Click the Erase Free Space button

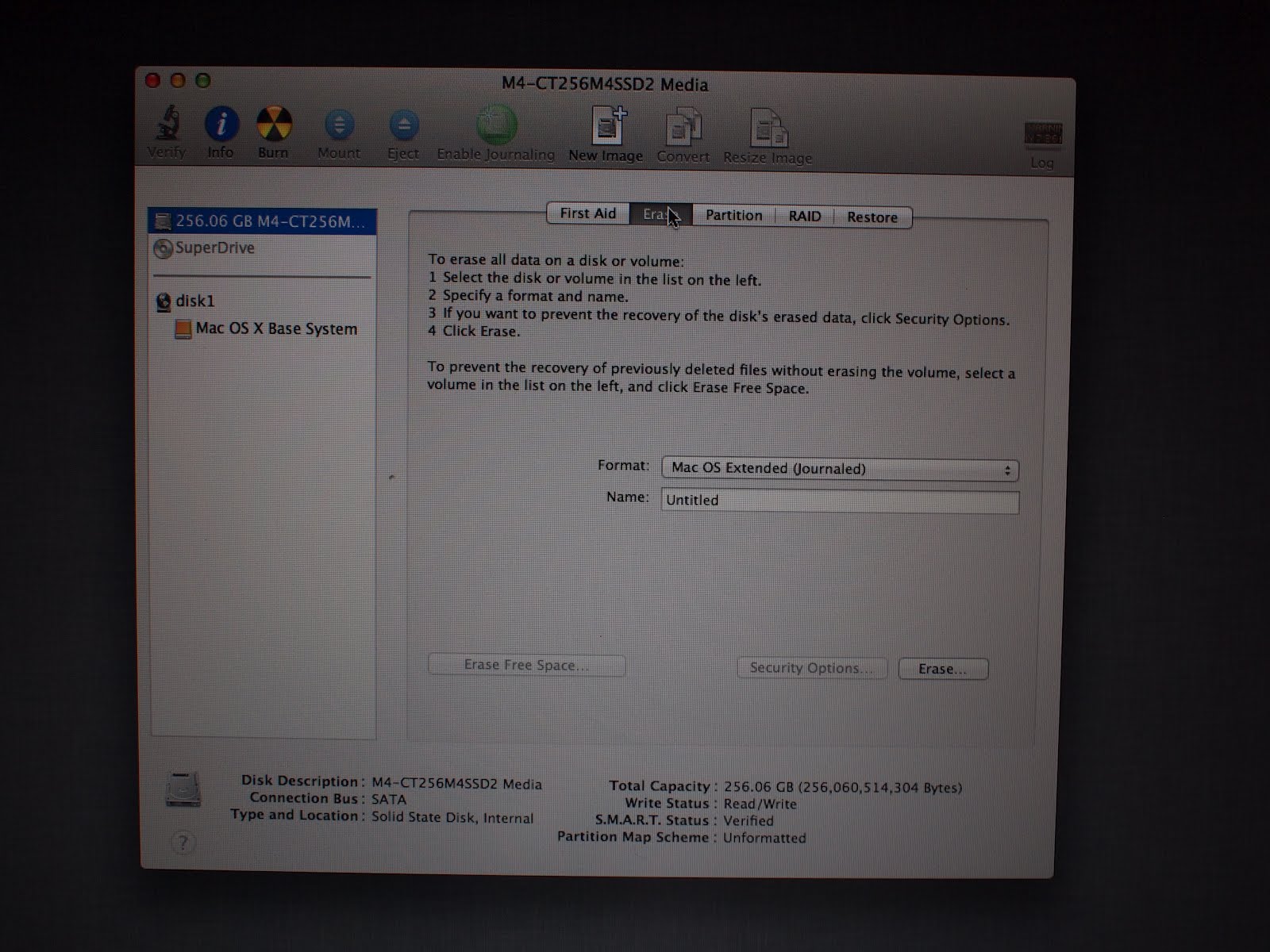pos(526,665)
